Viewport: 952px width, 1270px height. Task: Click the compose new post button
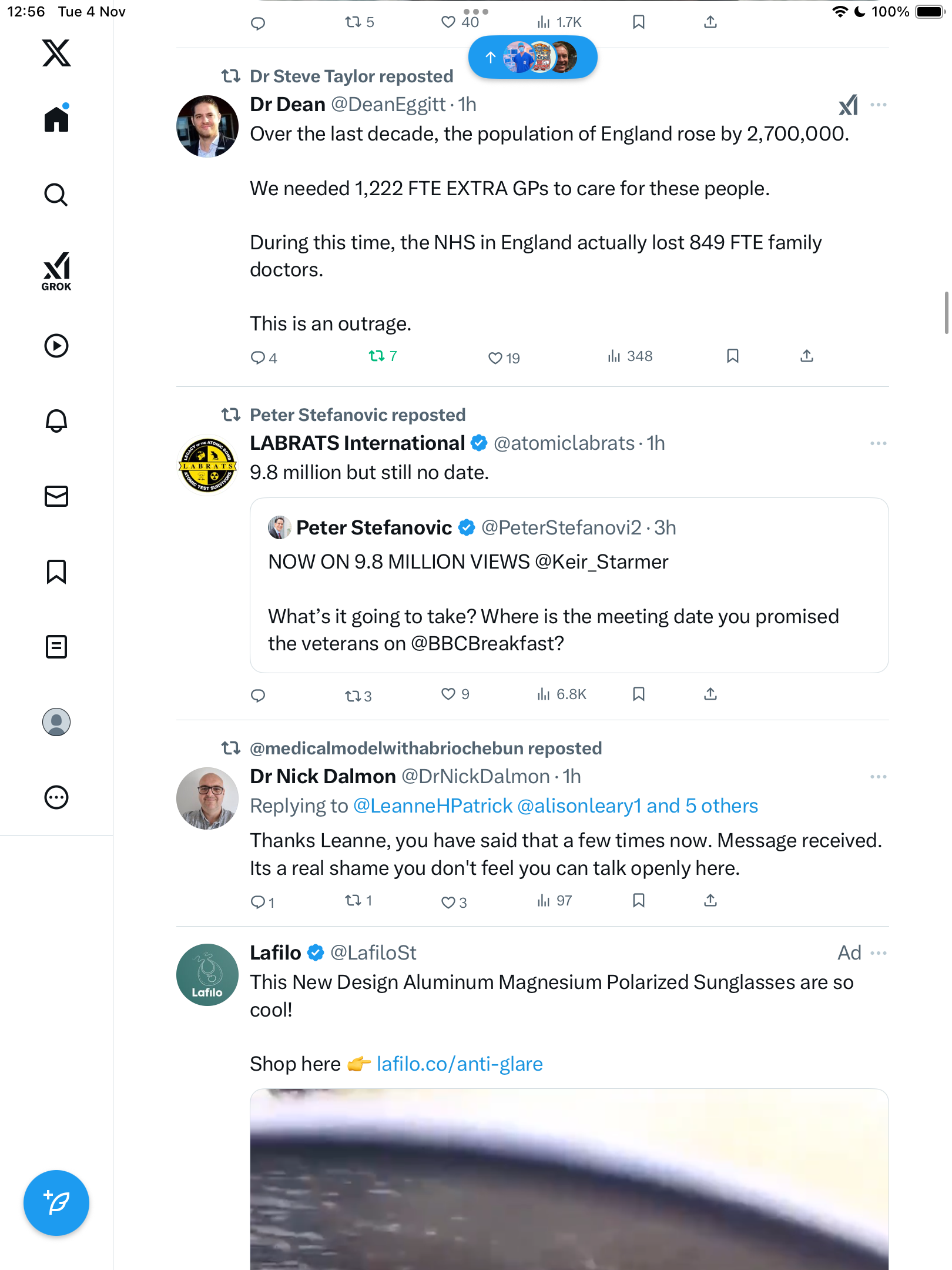(56, 1202)
